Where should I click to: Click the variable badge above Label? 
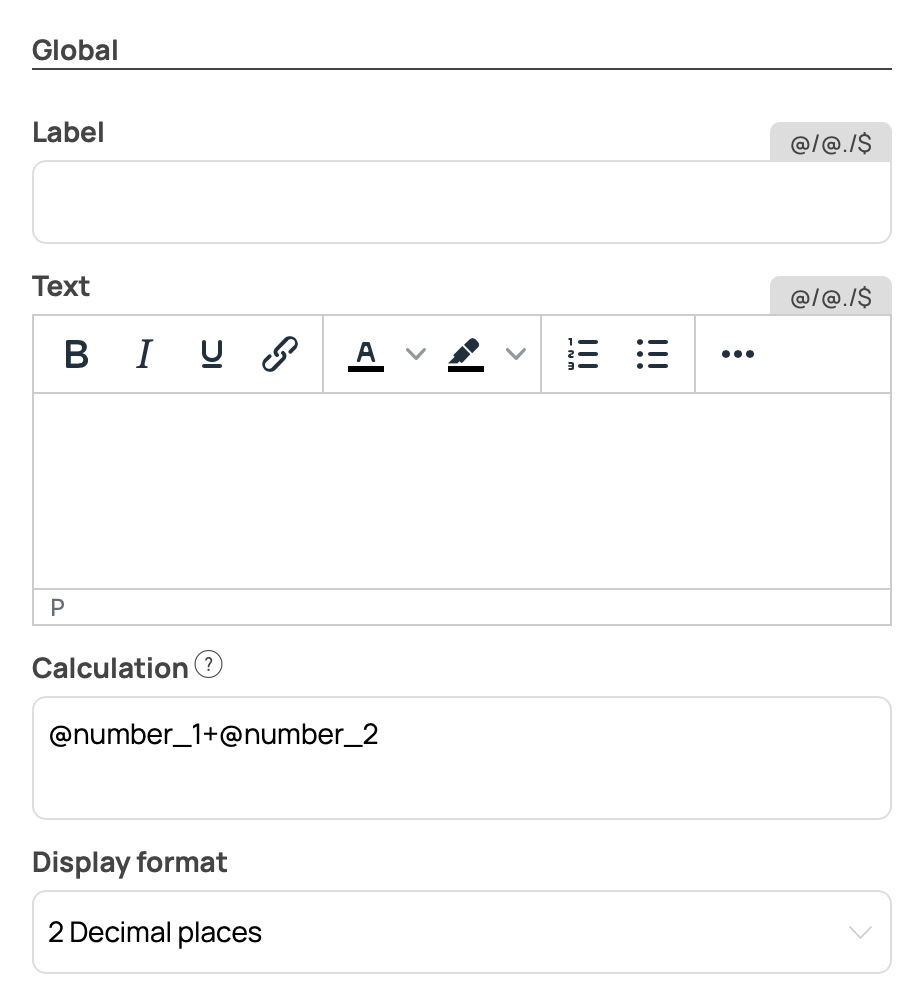830,142
